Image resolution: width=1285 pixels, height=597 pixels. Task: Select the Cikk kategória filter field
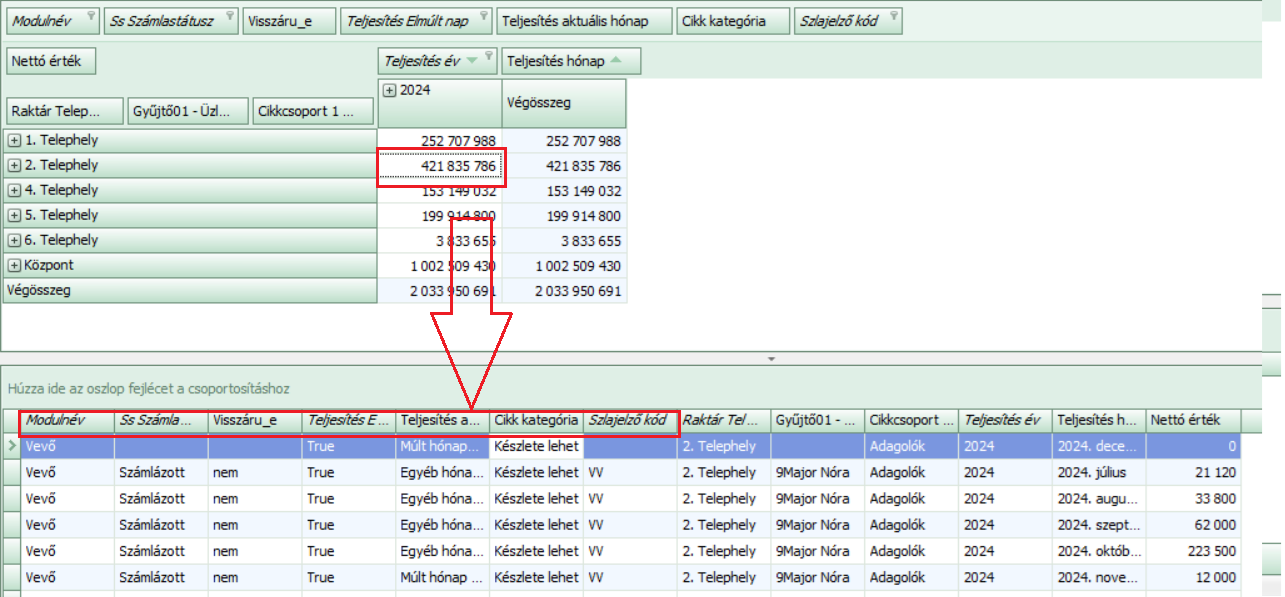(x=732, y=21)
